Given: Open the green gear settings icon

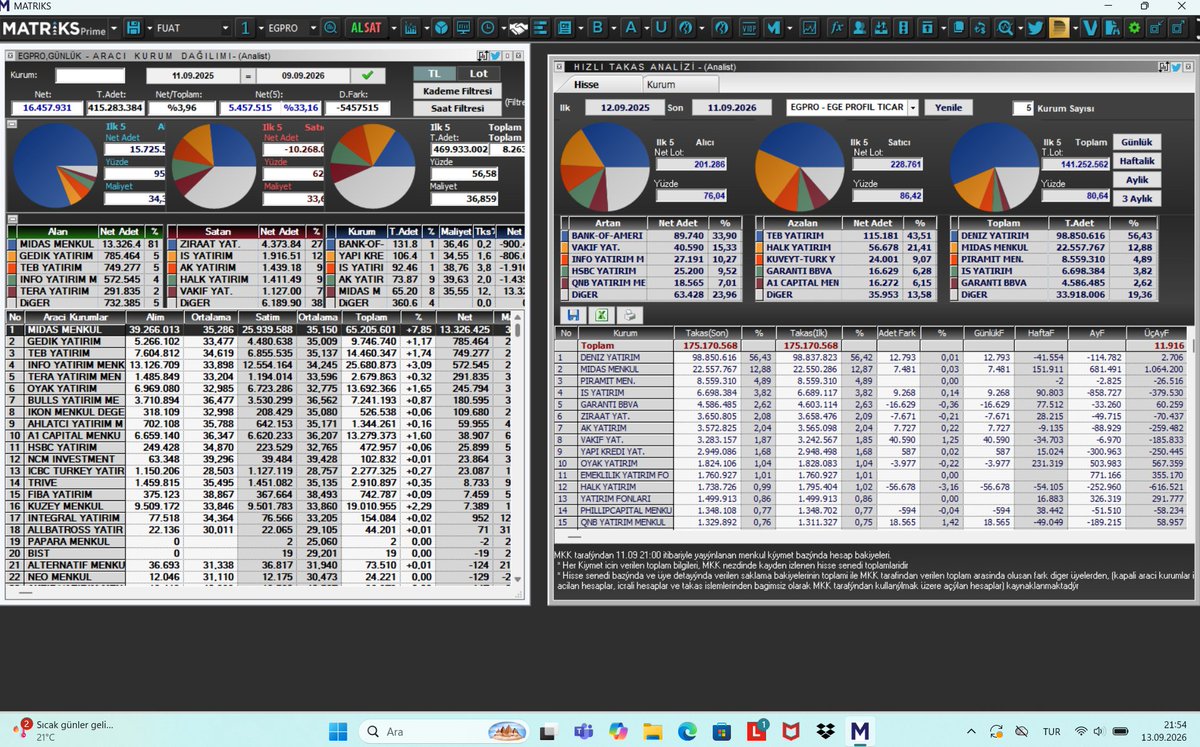Looking at the screenshot, I should [x=1134, y=28].
